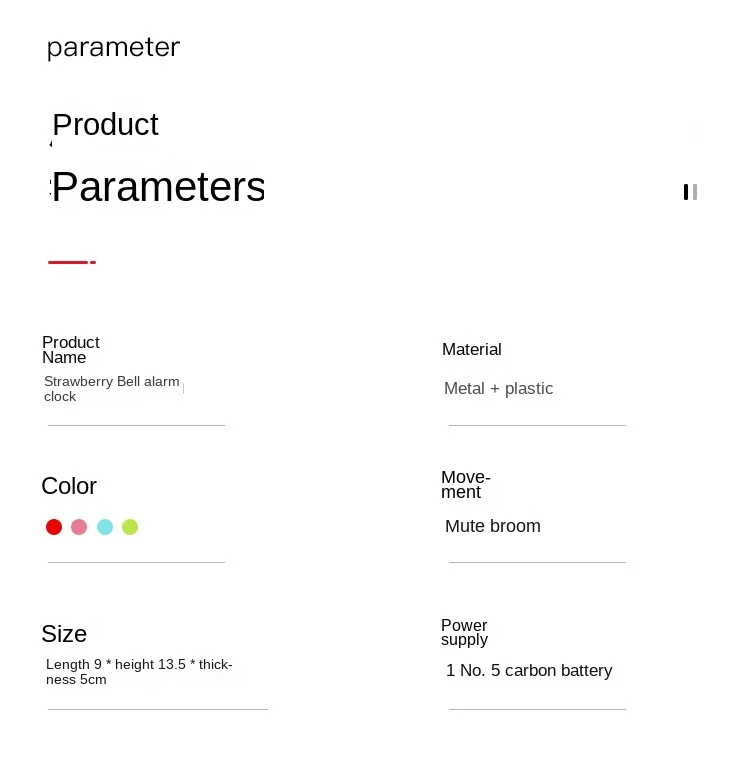Click the 'Product' title word

pyautogui.click(x=105, y=125)
